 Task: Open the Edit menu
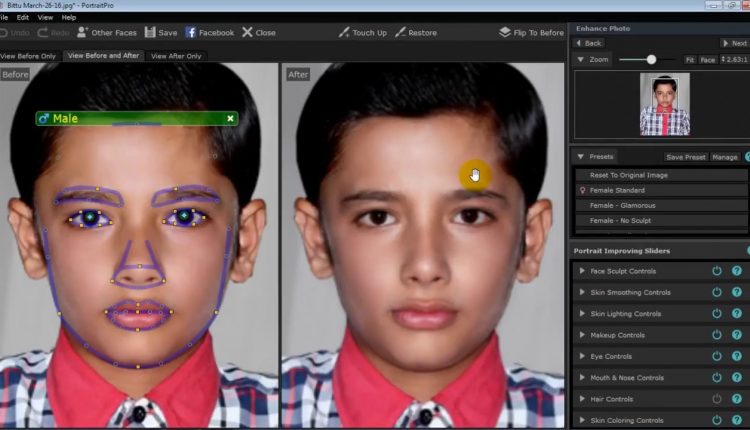22,17
